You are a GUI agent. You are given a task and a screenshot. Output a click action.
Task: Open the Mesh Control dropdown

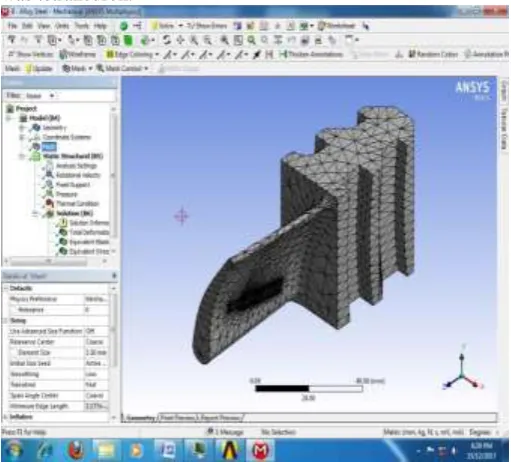pos(122,69)
